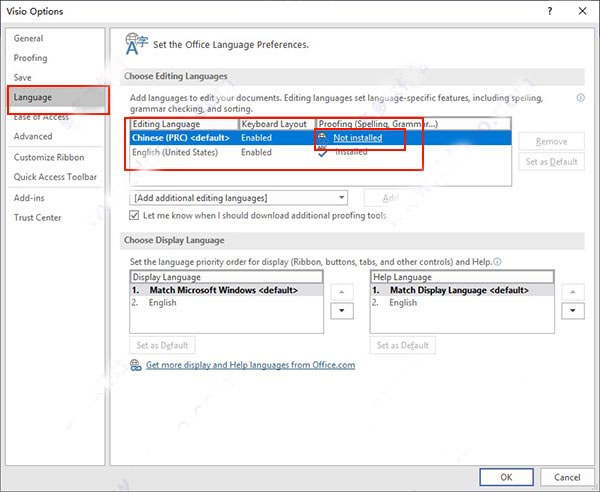Select English in the Help Language list

tap(462, 303)
